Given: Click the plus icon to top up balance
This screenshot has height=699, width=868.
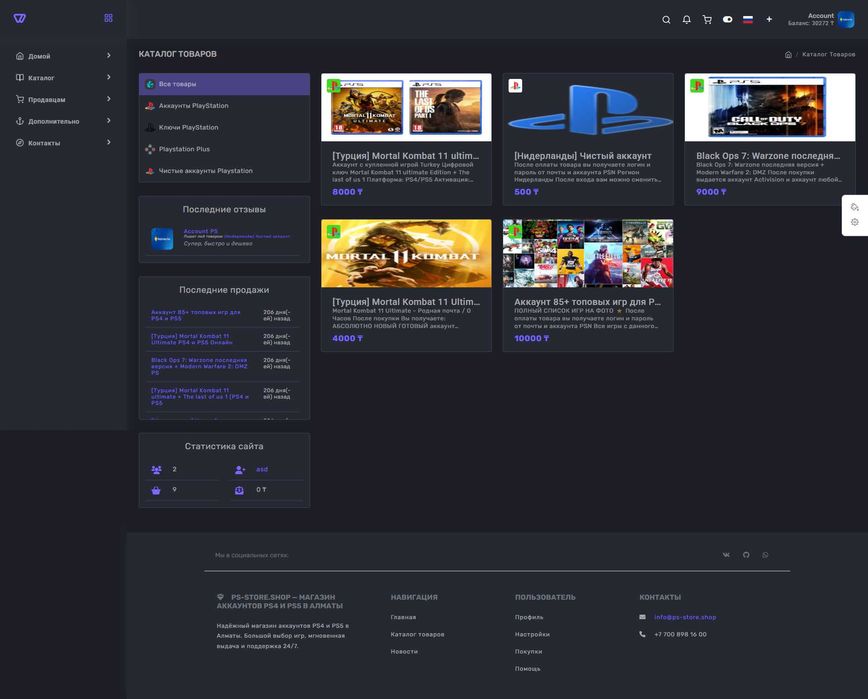Looking at the screenshot, I should 769,19.
